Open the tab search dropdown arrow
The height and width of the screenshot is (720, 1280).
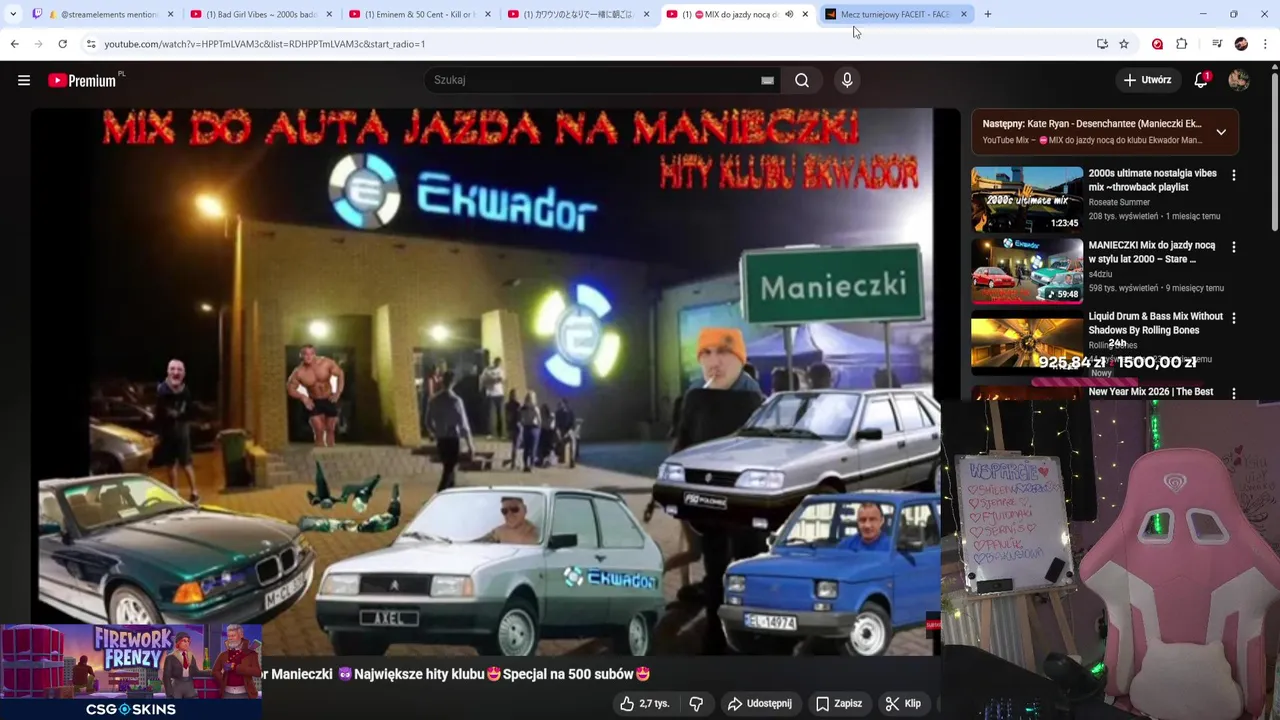13,14
